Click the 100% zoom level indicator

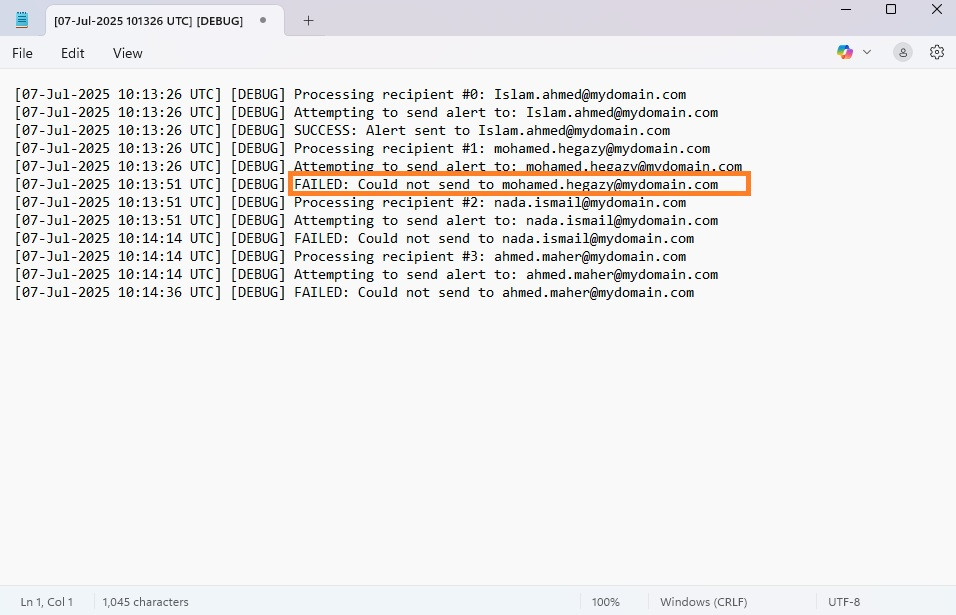click(x=605, y=602)
